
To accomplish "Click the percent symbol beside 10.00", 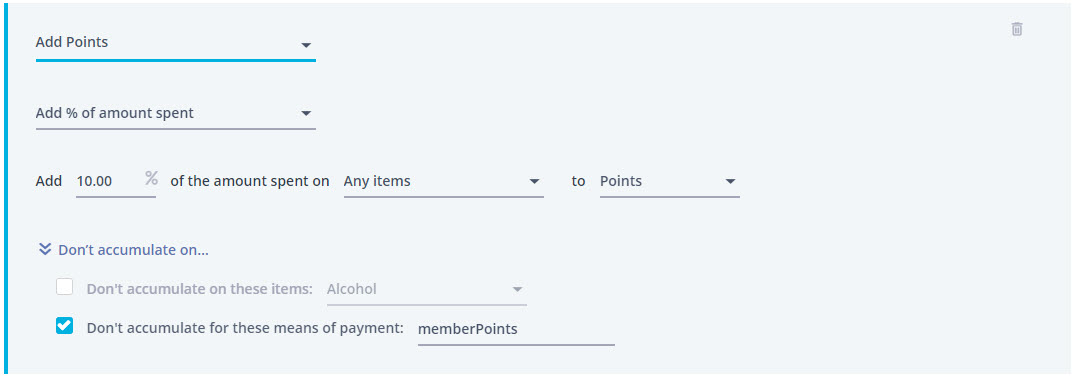I will point(151,179).
